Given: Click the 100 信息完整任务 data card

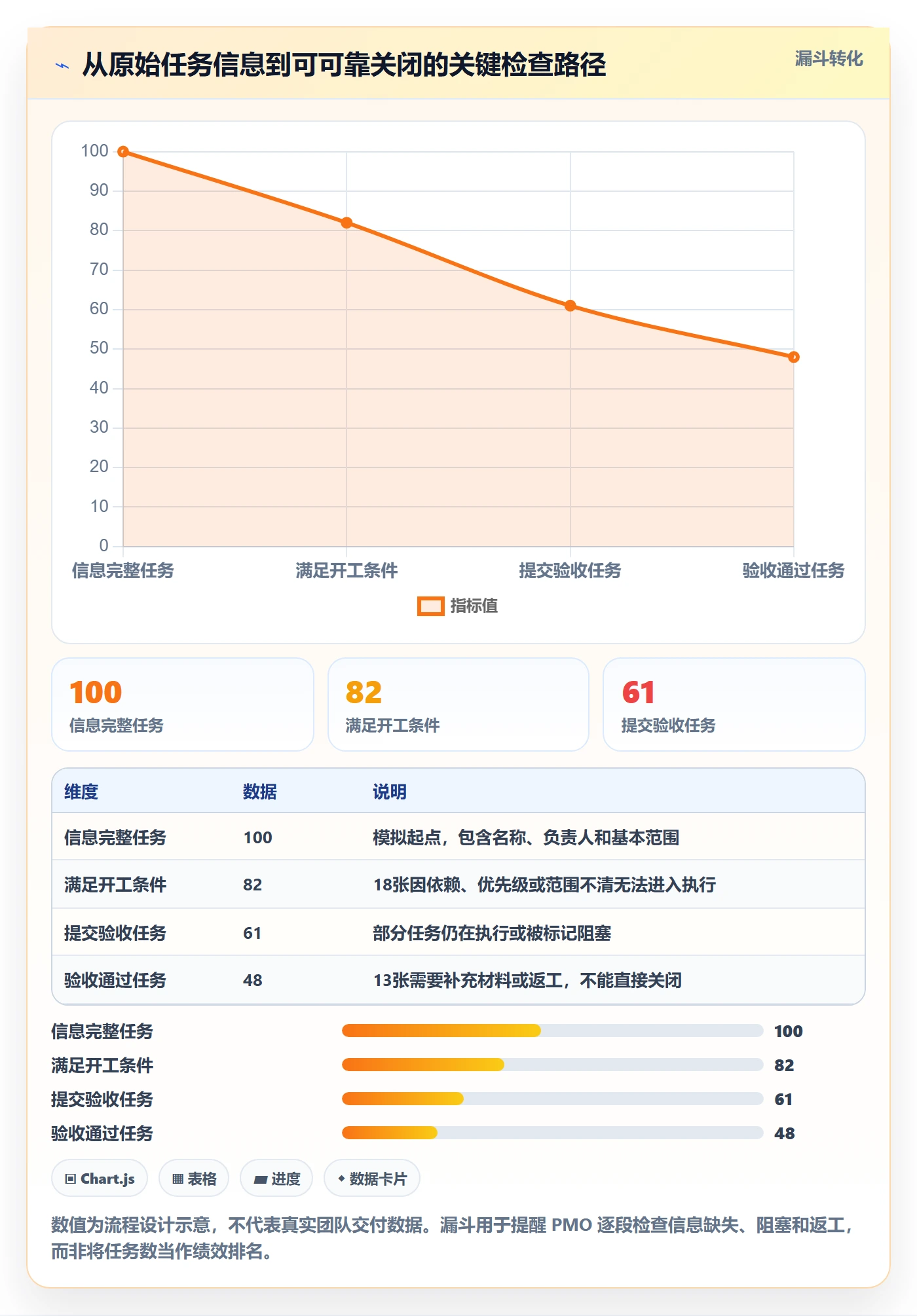Looking at the screenshot, I should tap(183, 704).
